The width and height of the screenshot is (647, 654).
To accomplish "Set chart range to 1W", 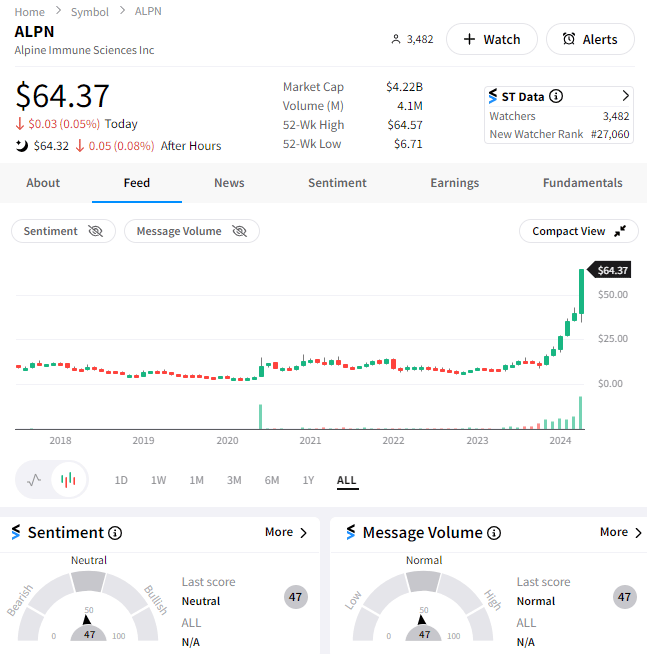I will [x=159, y=480].
